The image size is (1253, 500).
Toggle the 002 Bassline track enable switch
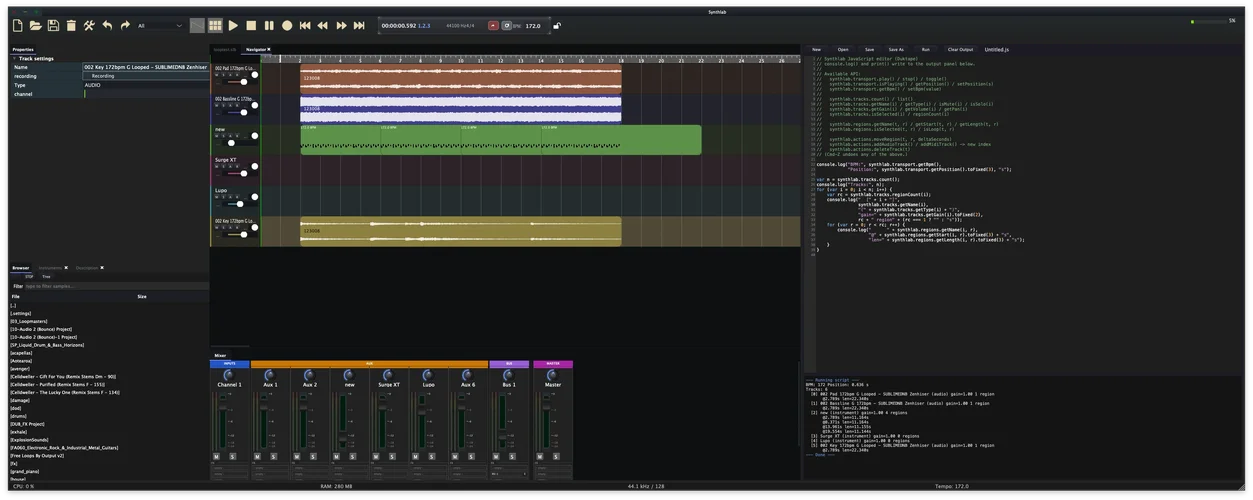(x=255, y=105)
